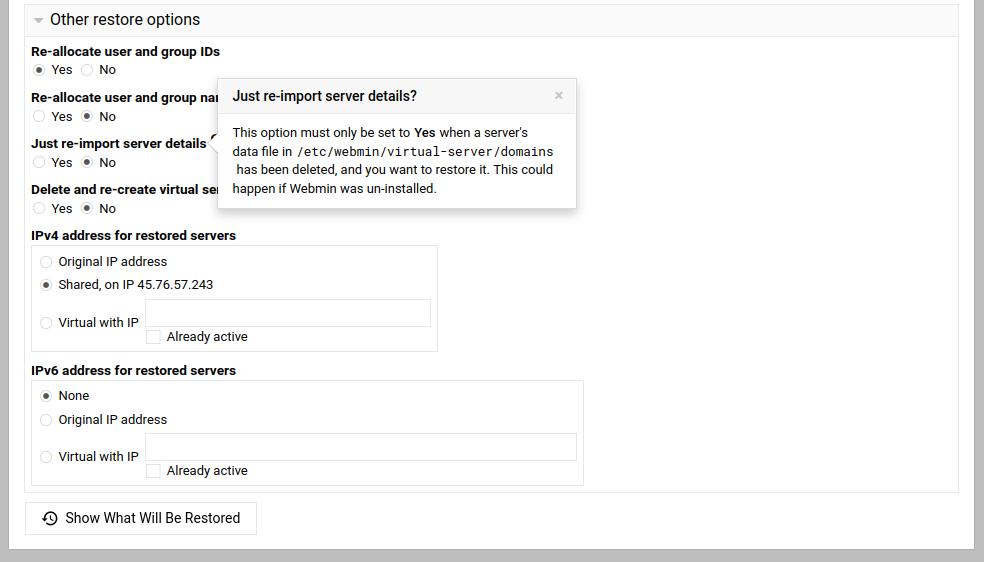
Task: Select Original IP address under IPv4
Action: [x=46, y=262]
